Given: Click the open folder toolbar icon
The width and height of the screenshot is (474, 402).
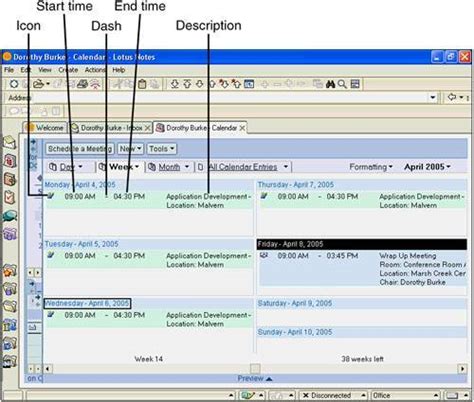Looking at the screenshot, I should click(38, 84).
